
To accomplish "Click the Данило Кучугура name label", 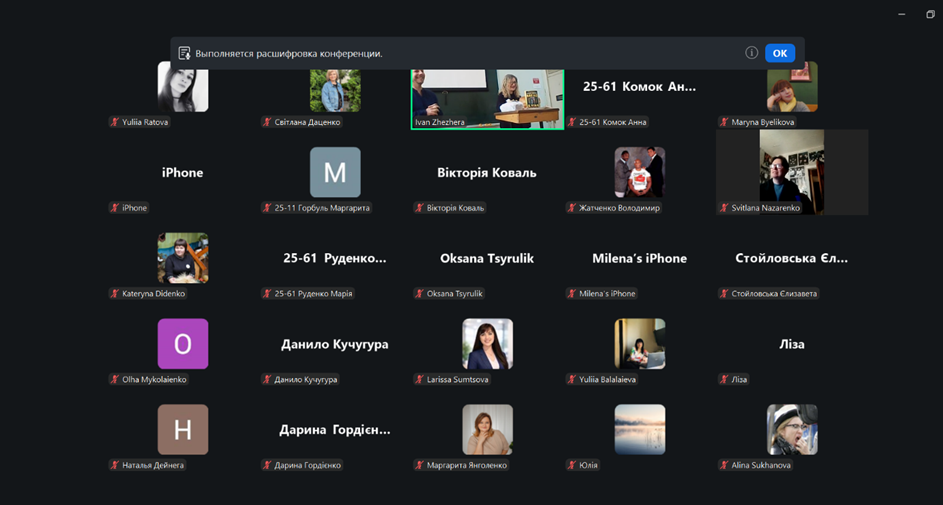I will click(306, 380).
